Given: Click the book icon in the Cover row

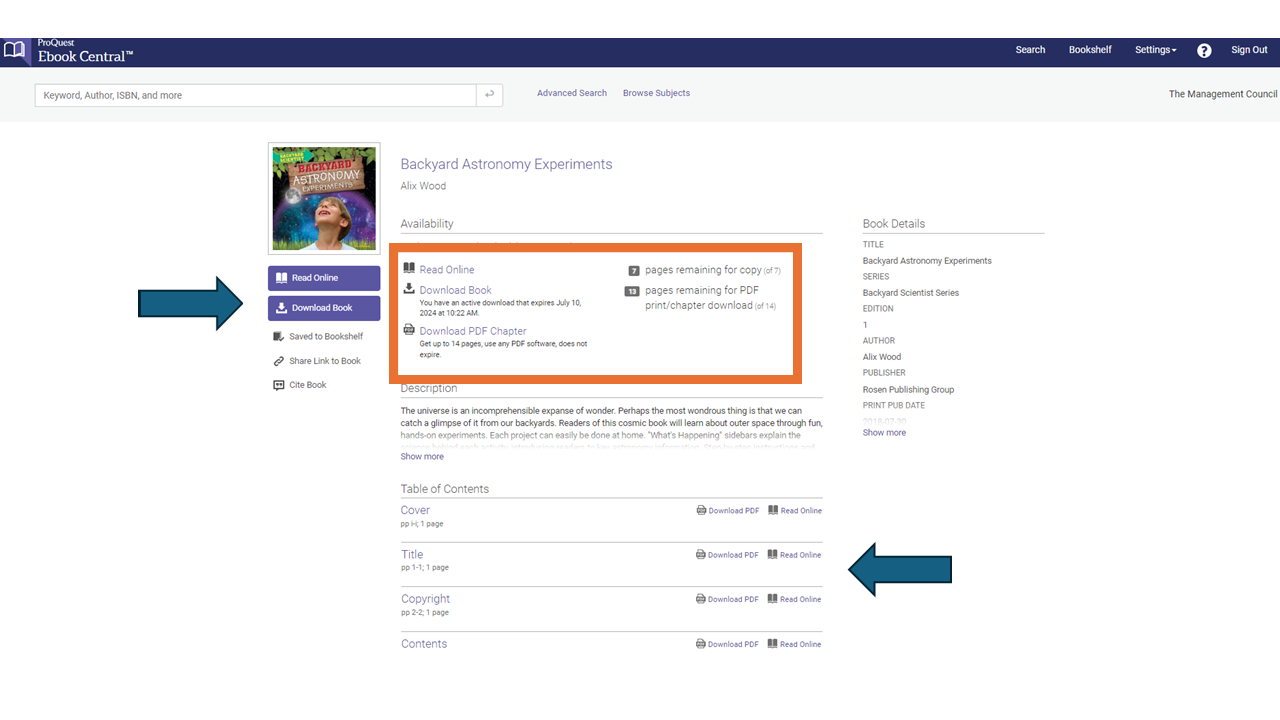Looking at the screenshot, I should click(773, 510).
